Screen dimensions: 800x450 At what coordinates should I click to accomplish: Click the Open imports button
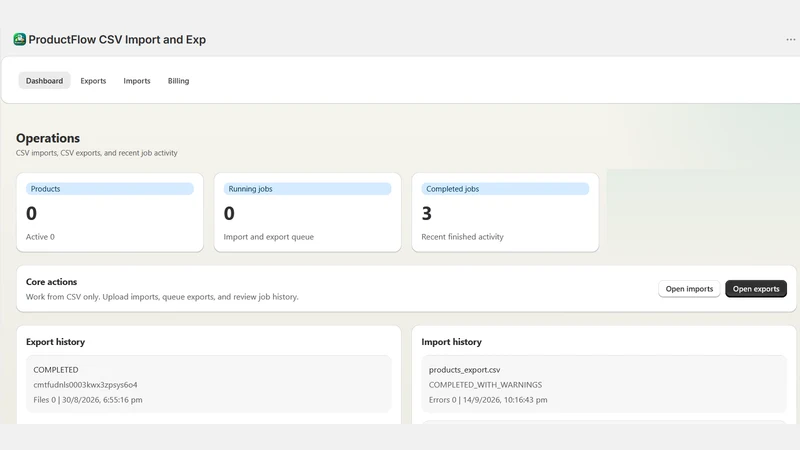coord(689,289)
